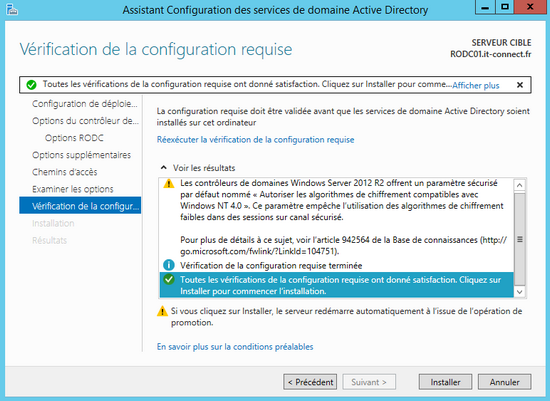The image size is (550, 401).
Task: Click the blue information icon in results
Action: pyautogui.click(x=169, y=265)
